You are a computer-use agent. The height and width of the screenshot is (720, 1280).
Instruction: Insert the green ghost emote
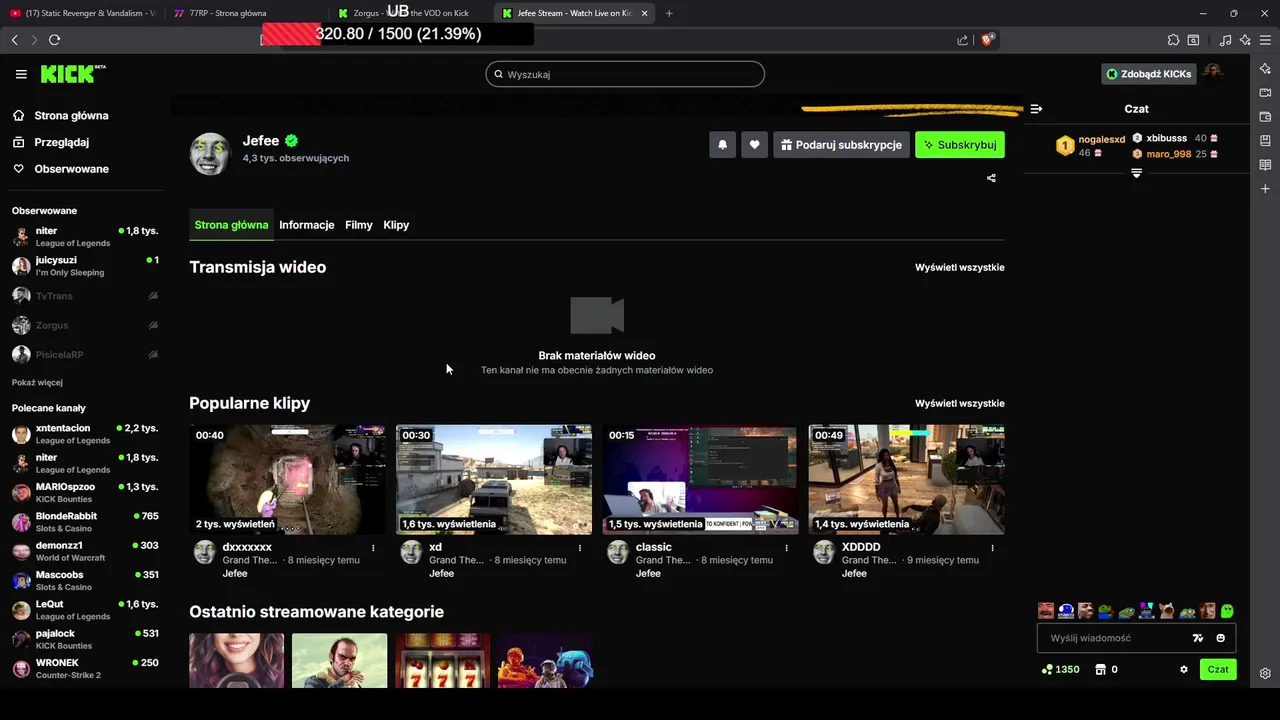click(x=1227, y=611)
